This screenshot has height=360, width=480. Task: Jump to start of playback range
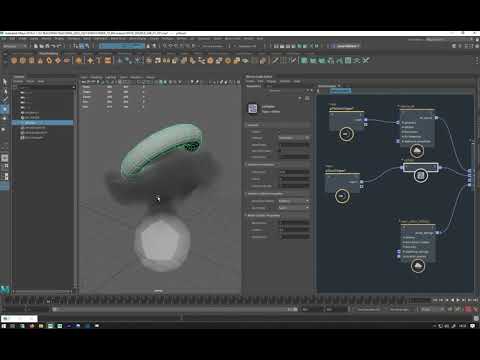(x=435, y=300)
